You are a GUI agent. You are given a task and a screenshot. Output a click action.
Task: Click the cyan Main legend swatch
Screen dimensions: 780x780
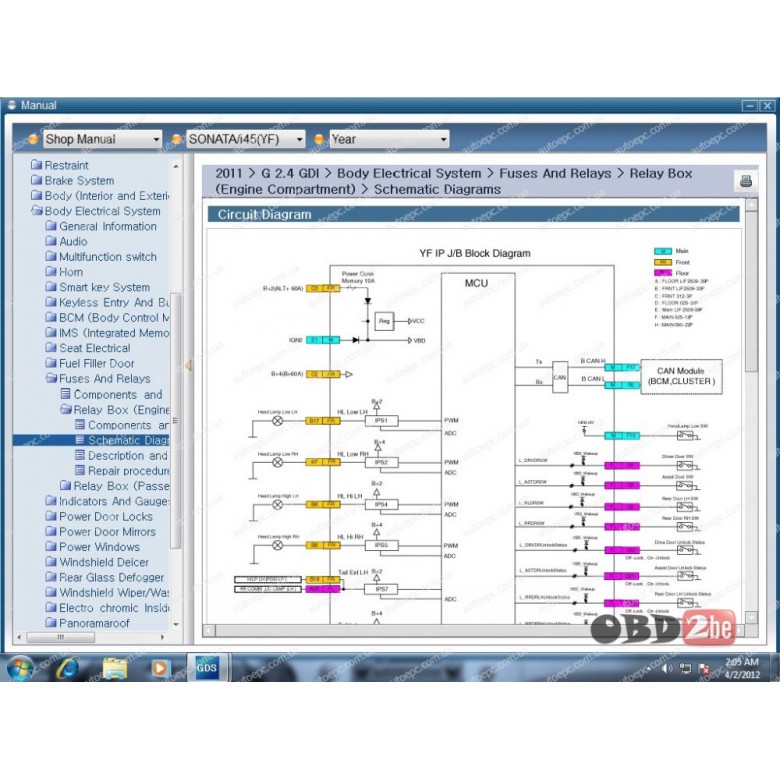[663, 251]
